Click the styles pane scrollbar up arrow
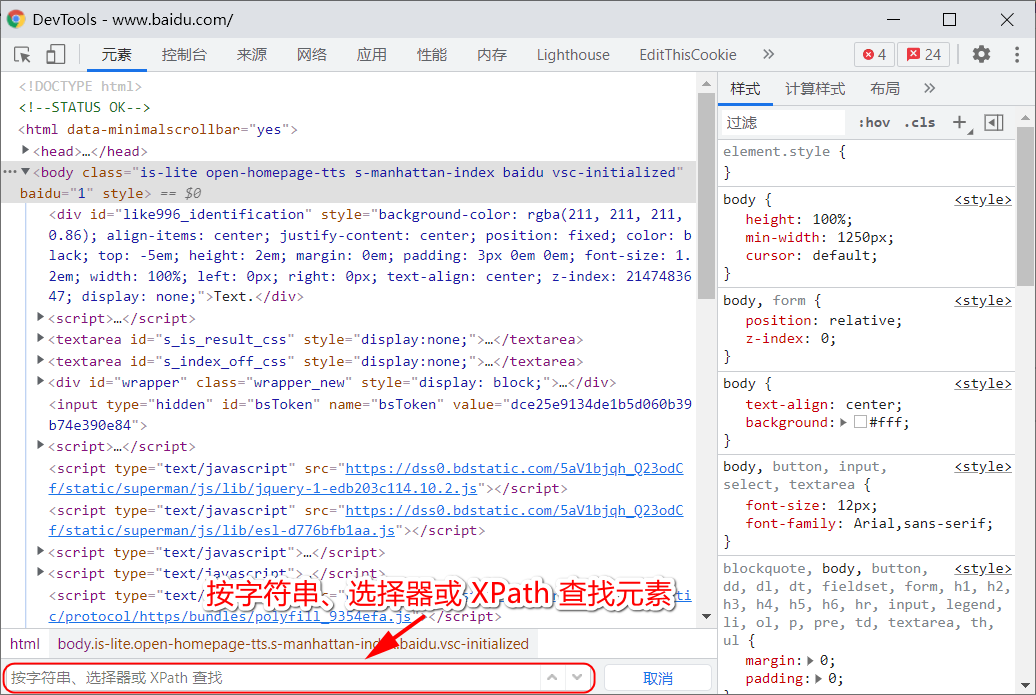 [1025, 118]
